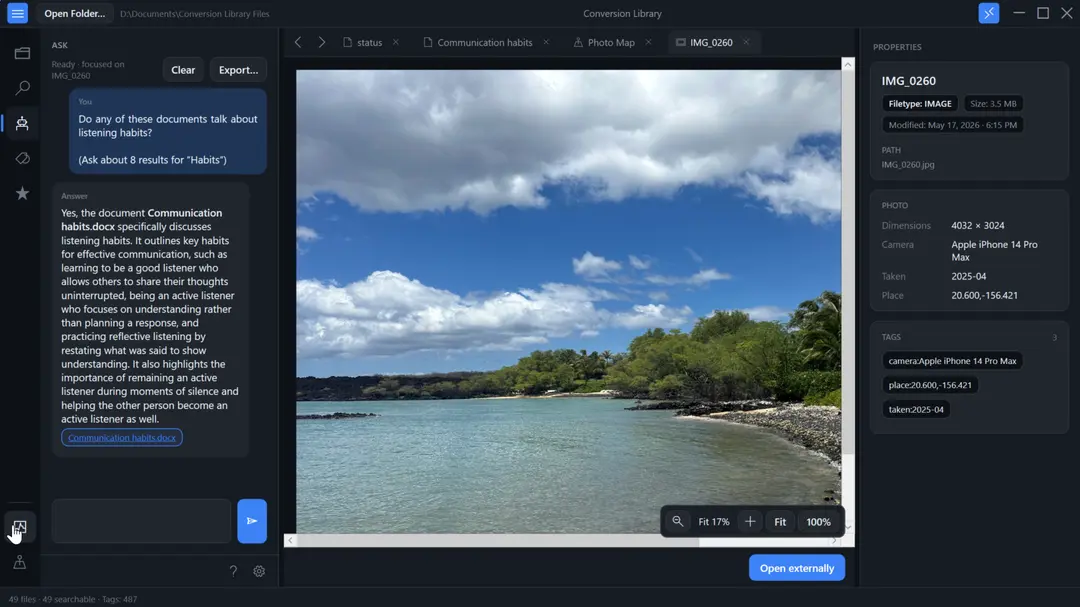Open the Communication habits.docx source link

(x=122, y=438)
